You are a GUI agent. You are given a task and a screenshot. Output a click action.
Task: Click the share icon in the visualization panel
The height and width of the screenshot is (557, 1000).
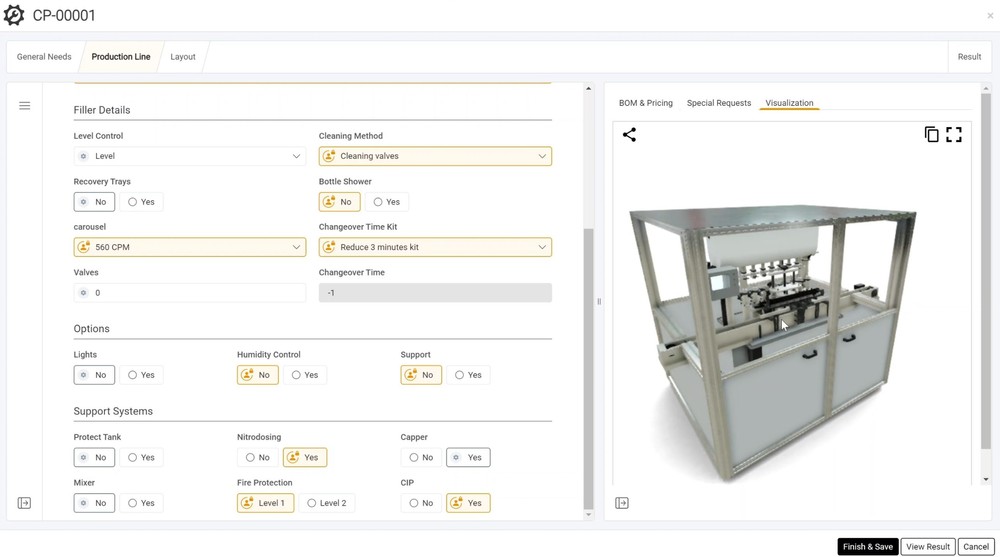tap(629, 135)
